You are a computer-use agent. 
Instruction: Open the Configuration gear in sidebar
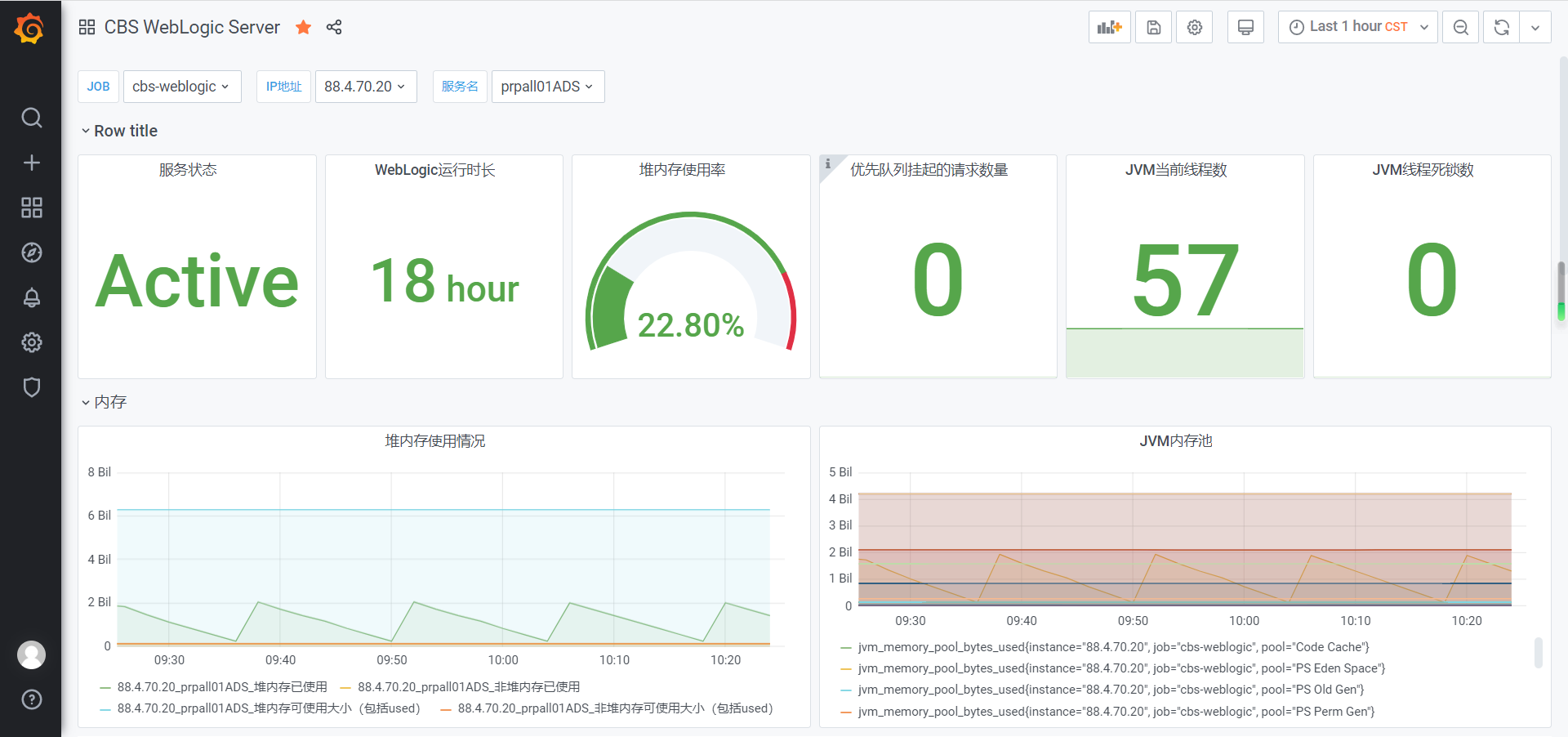click(31, 342)
